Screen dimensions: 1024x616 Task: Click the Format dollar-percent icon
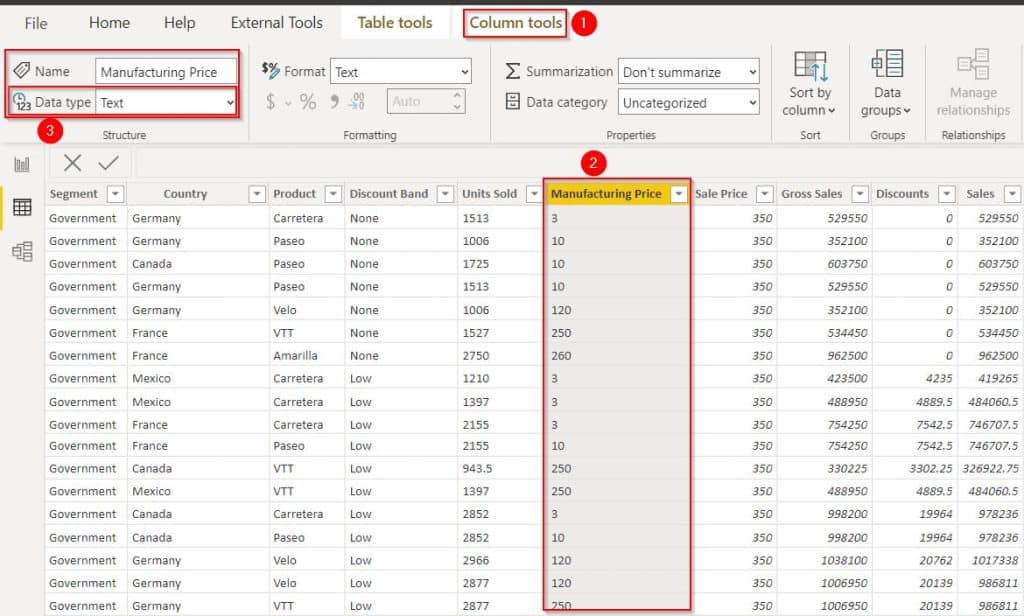pos(270,70)
